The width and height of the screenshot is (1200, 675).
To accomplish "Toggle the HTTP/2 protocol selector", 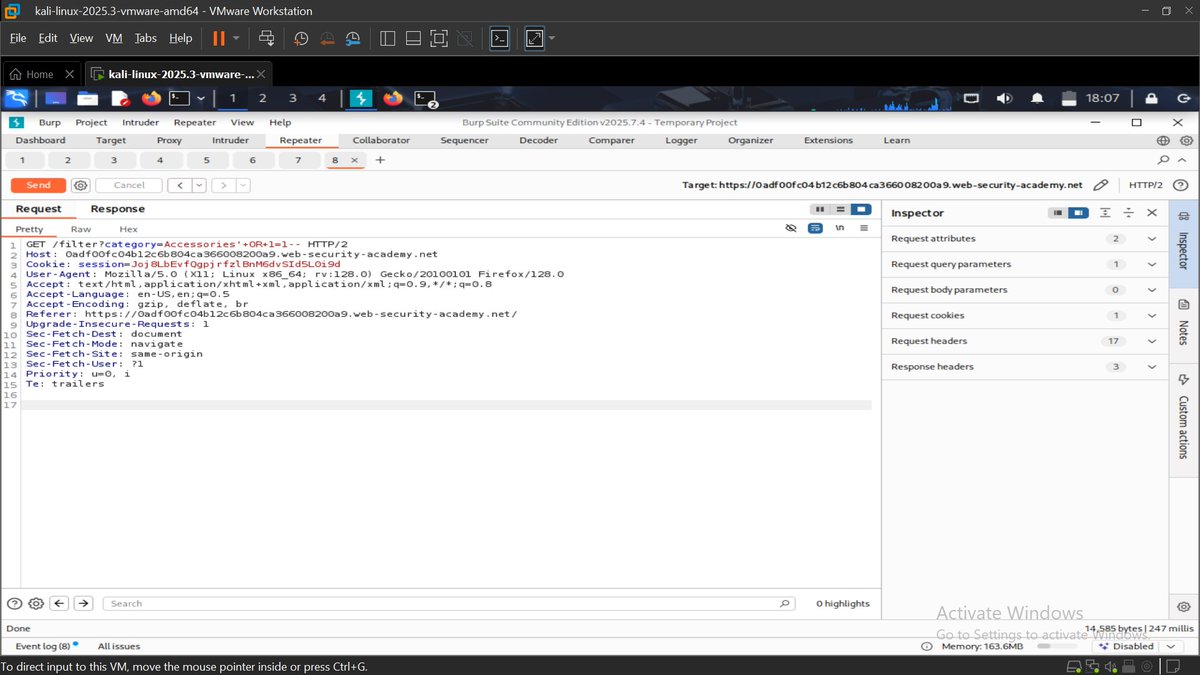I will (x=1145, y=185).
